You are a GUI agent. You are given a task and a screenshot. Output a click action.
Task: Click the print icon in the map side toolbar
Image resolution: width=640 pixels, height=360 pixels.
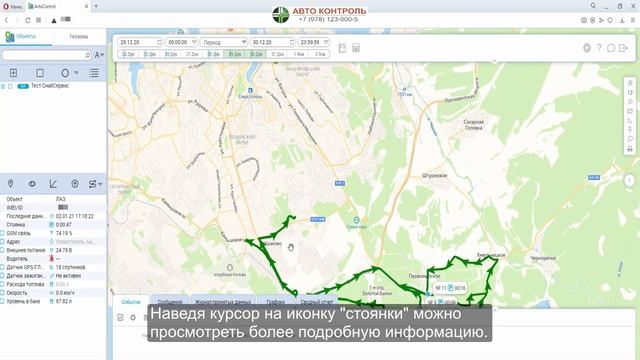tap(630, 149)
